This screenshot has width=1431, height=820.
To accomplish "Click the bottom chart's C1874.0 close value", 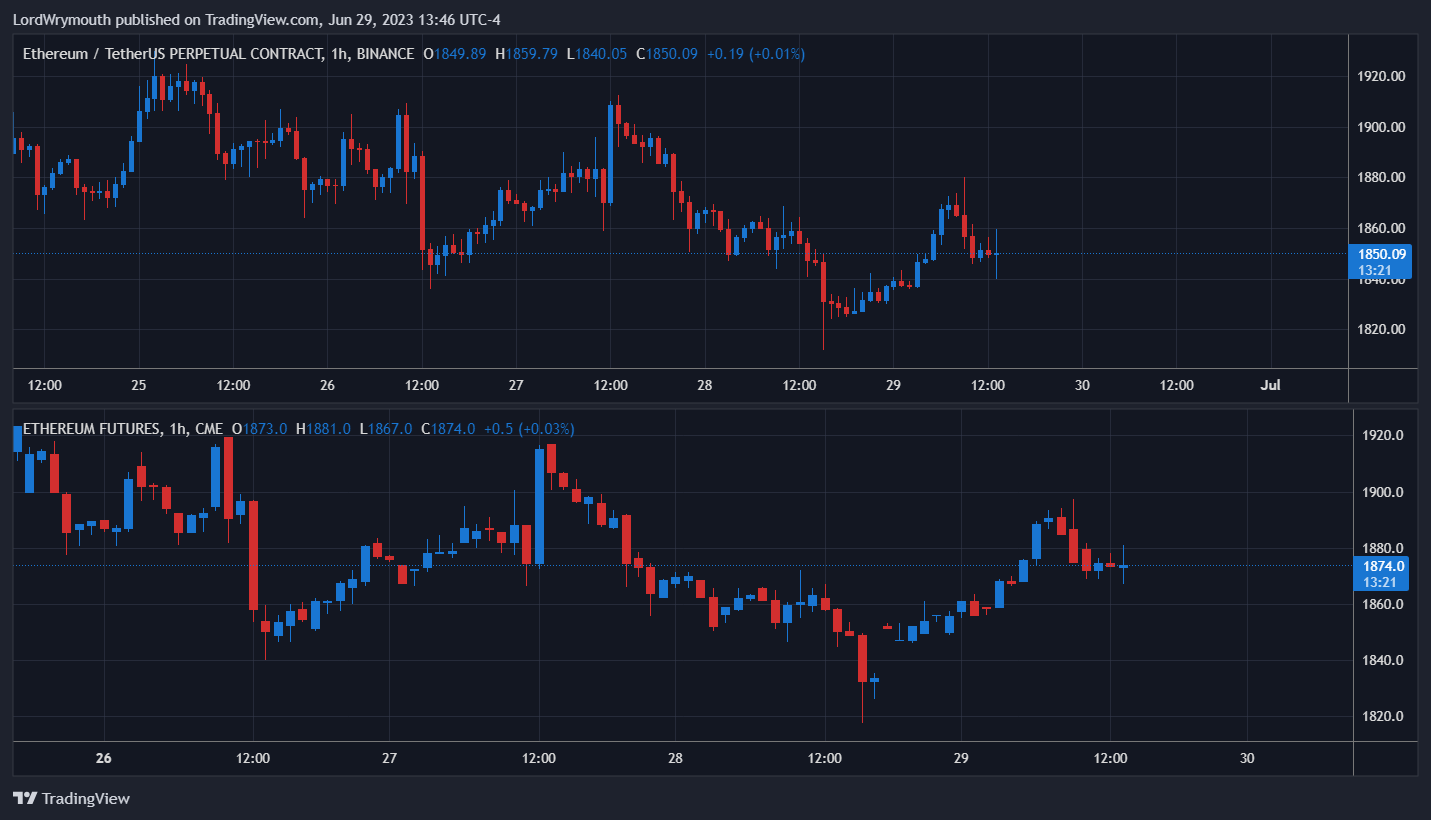I will pyautogui.click(x=448, y=428).
